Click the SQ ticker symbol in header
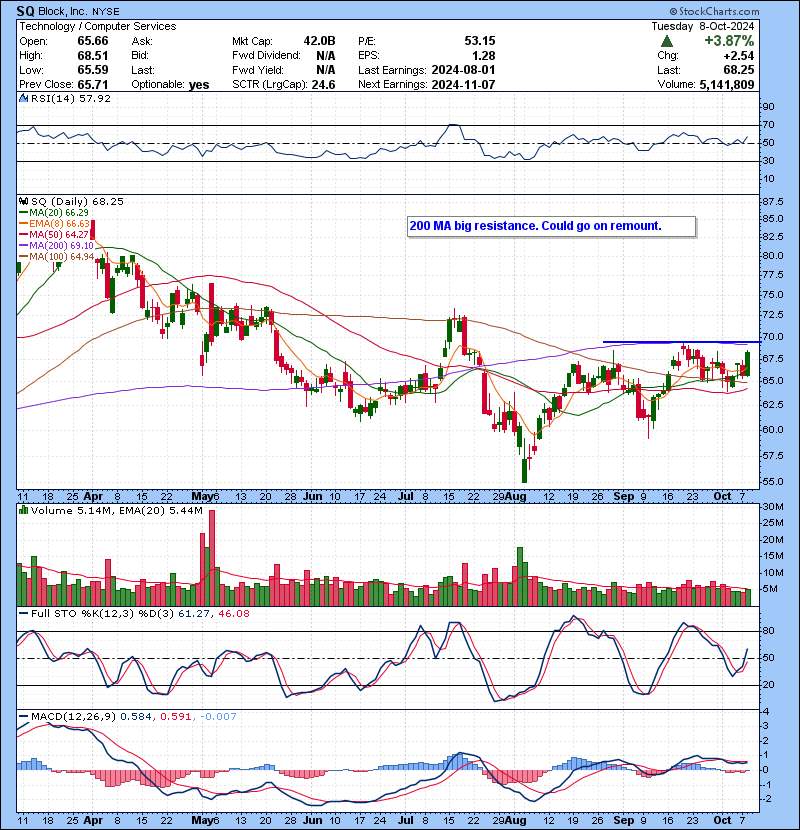 25,11
